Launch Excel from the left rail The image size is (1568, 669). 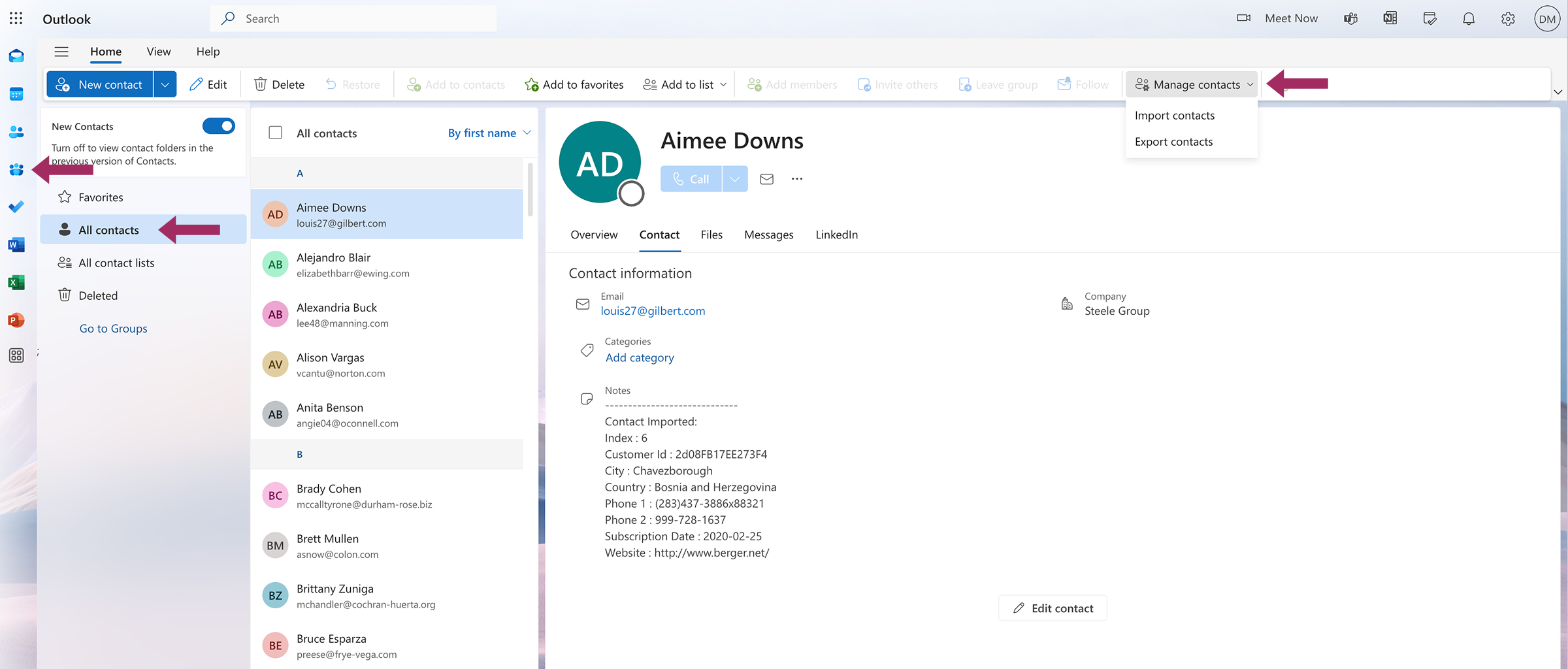pyautogui.click(x=16, y=283)
